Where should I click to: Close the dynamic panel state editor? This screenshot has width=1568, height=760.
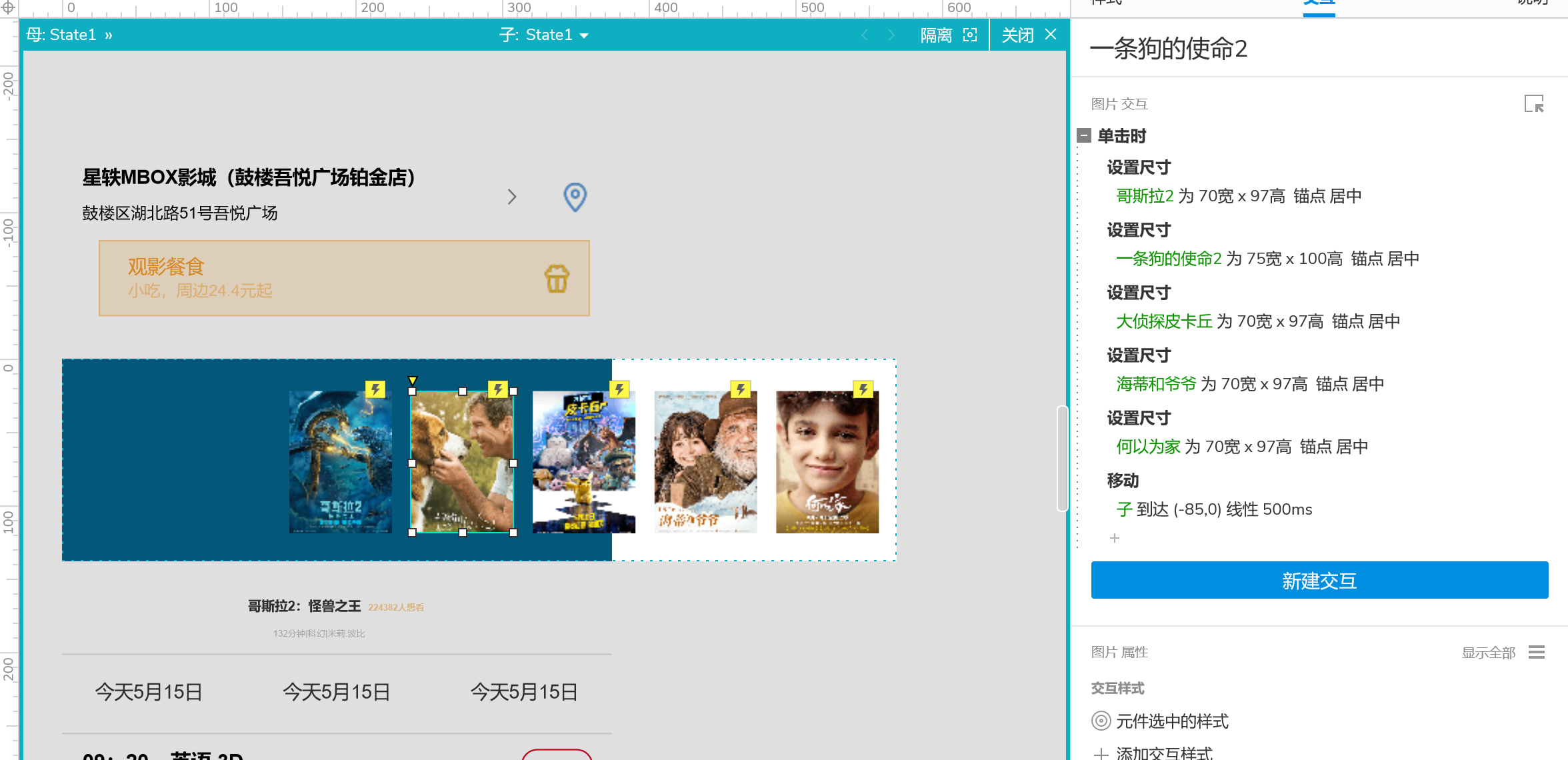click(1051, 35)
